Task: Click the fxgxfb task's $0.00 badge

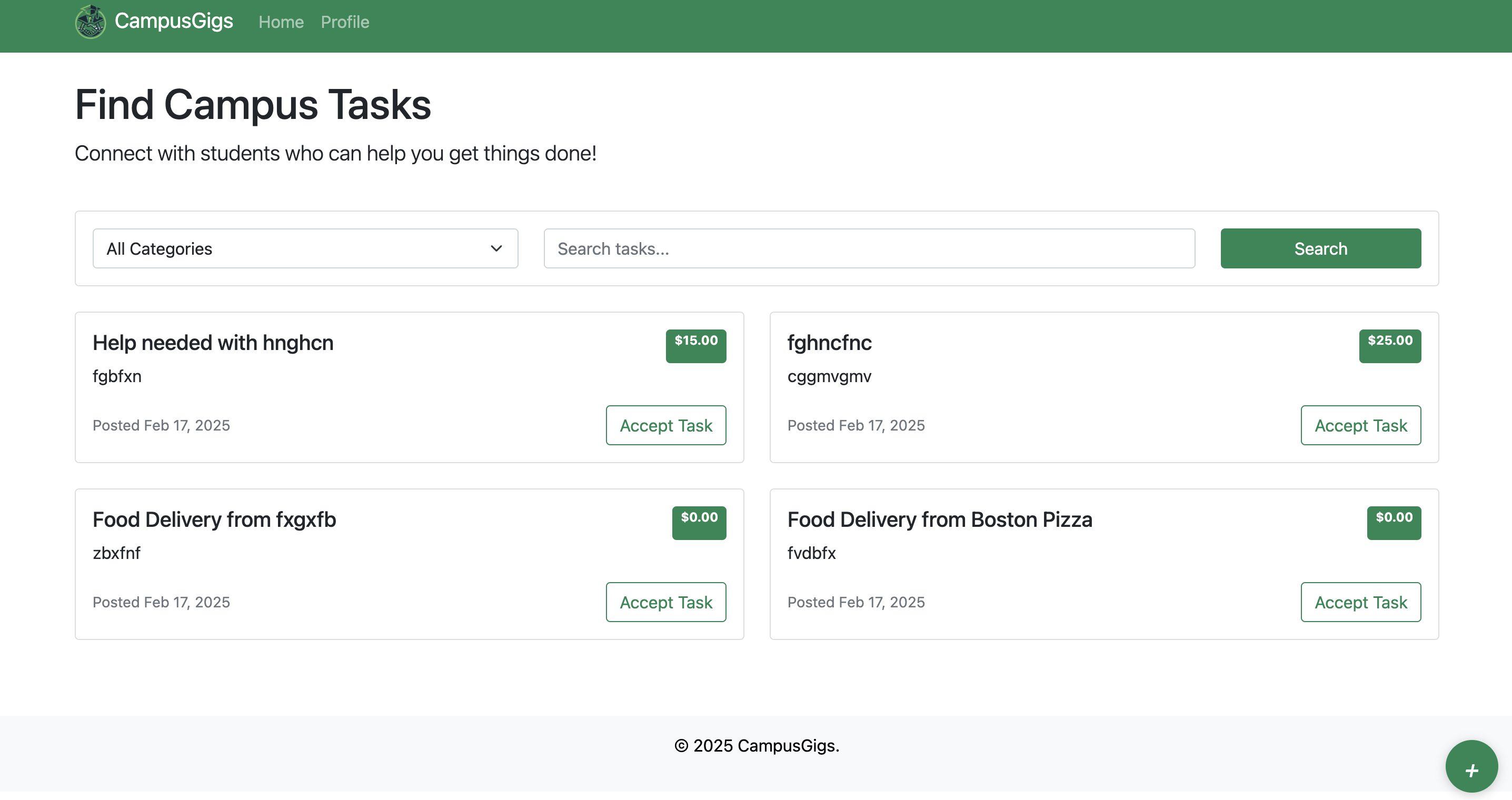Action: 699,522
